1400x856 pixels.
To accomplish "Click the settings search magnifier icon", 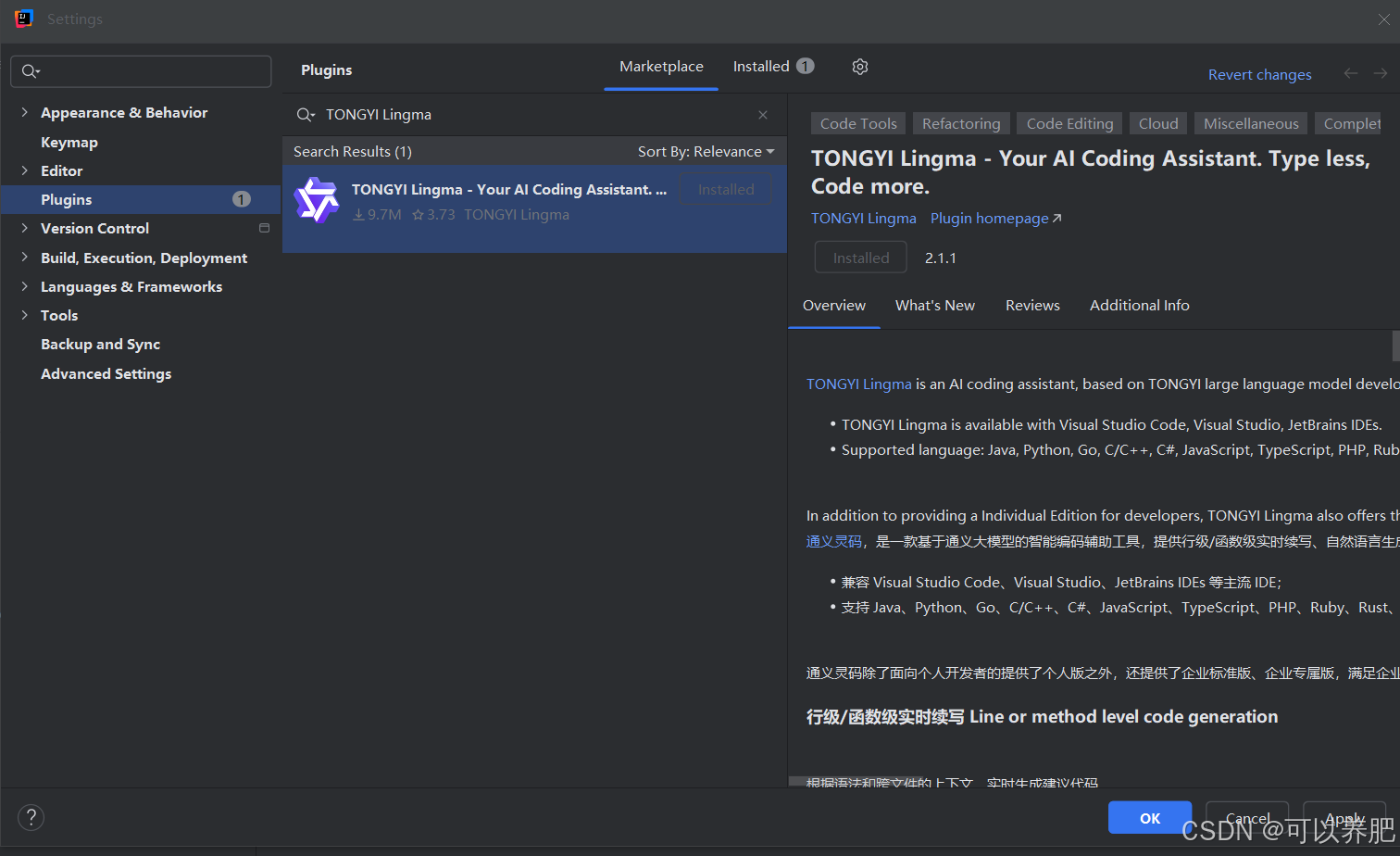I will 31,71.
